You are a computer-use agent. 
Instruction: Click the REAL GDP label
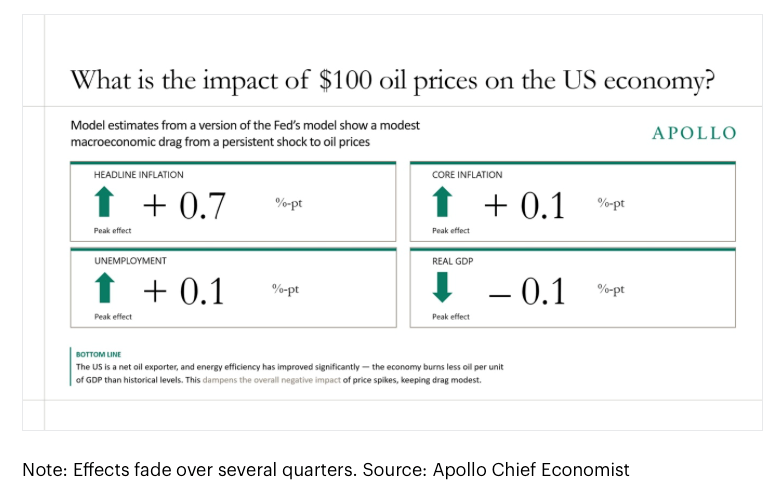pos(452,261)
